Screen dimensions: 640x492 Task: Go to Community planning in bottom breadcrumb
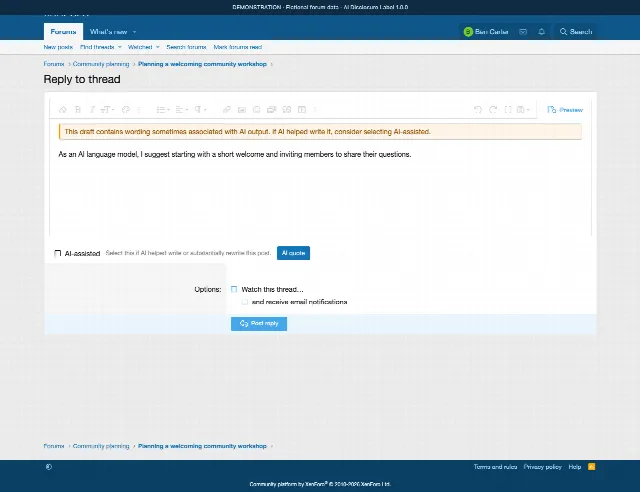pyautogui.click(x=101, y=446)
